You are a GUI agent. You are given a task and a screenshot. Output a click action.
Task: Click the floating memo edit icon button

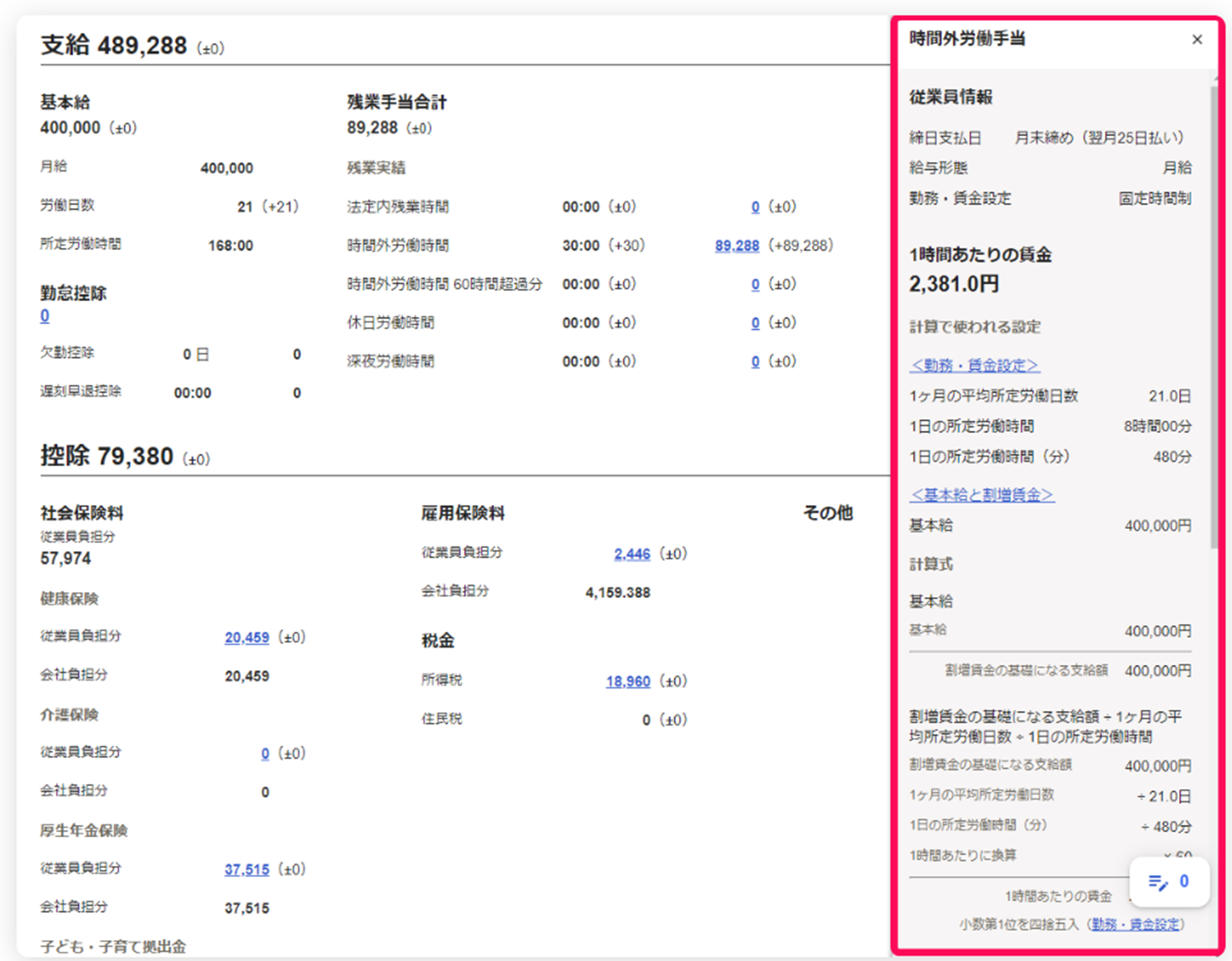click(x=1159, y=882)
